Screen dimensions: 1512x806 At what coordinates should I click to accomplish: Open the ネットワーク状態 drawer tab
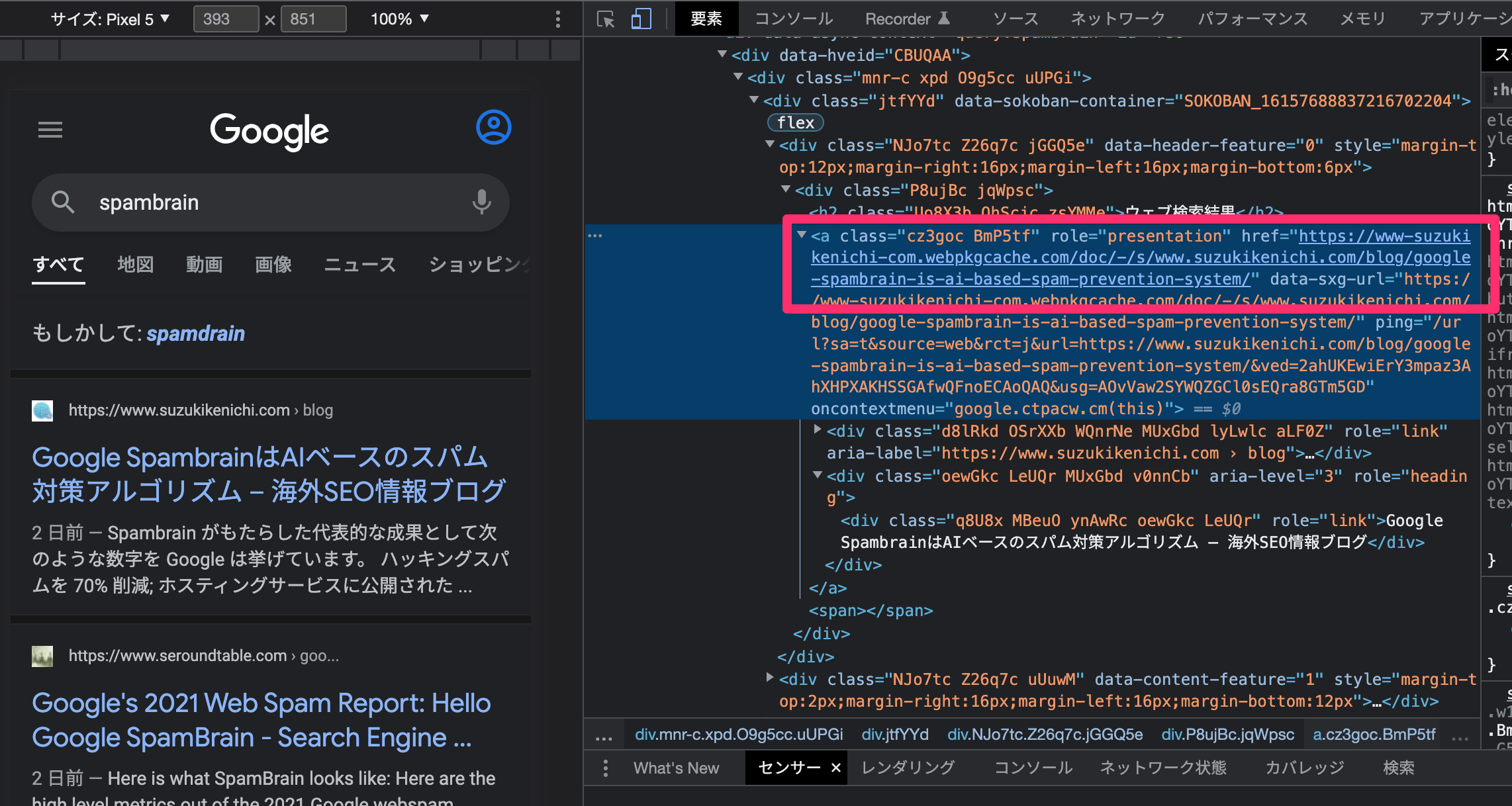click(x=1163, y=768)
